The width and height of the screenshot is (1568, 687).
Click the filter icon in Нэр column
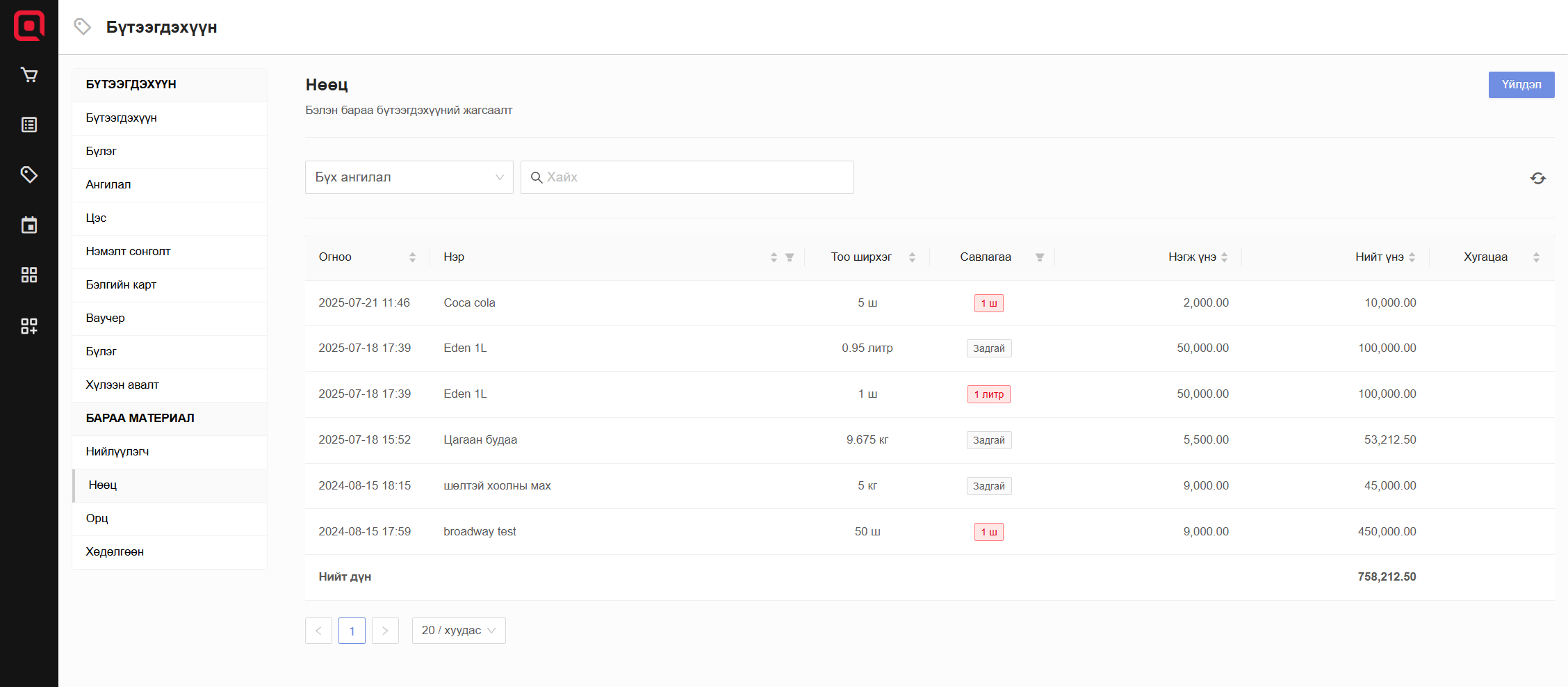point(790,257)
